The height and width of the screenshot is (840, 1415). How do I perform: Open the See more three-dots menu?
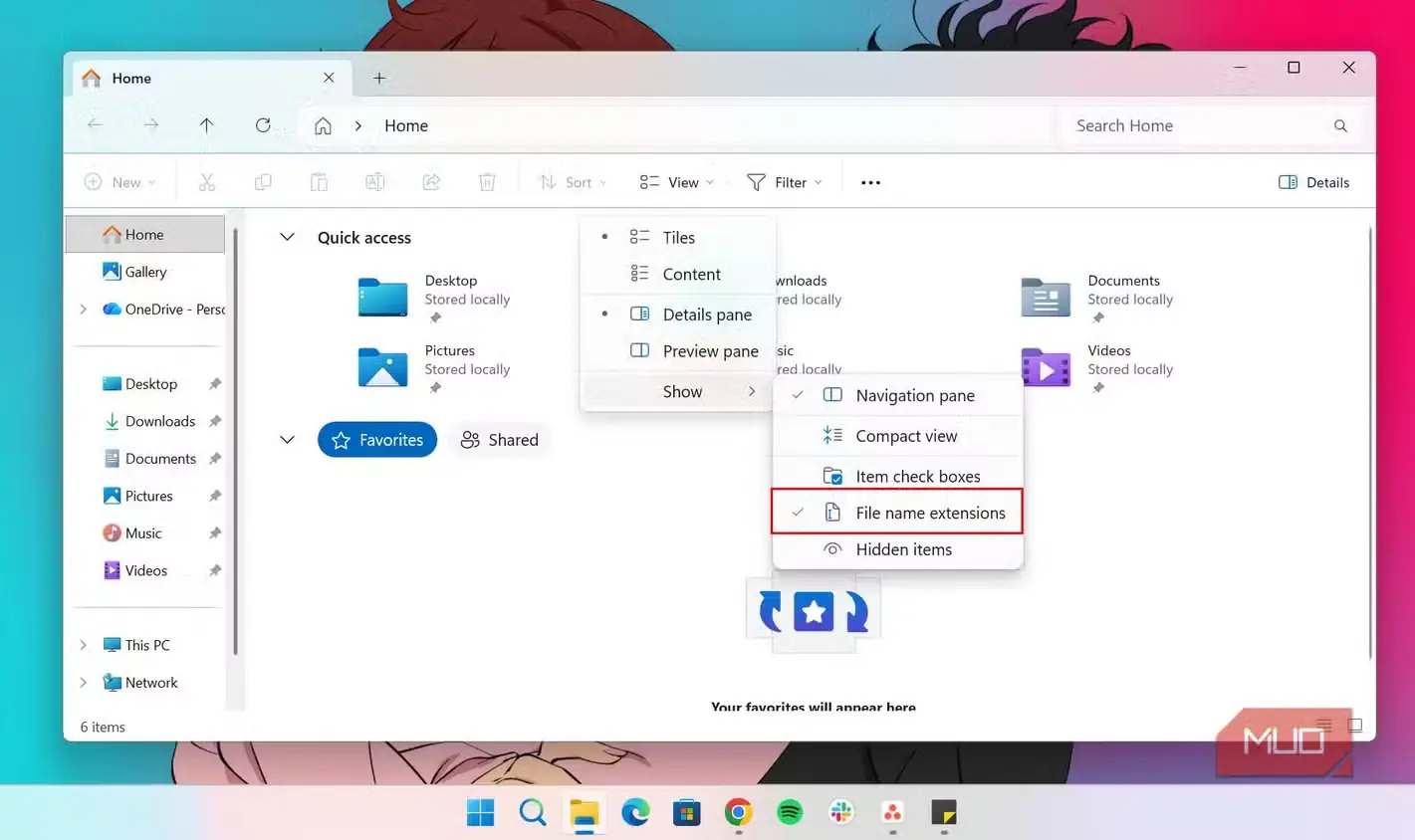click(870, 182)
